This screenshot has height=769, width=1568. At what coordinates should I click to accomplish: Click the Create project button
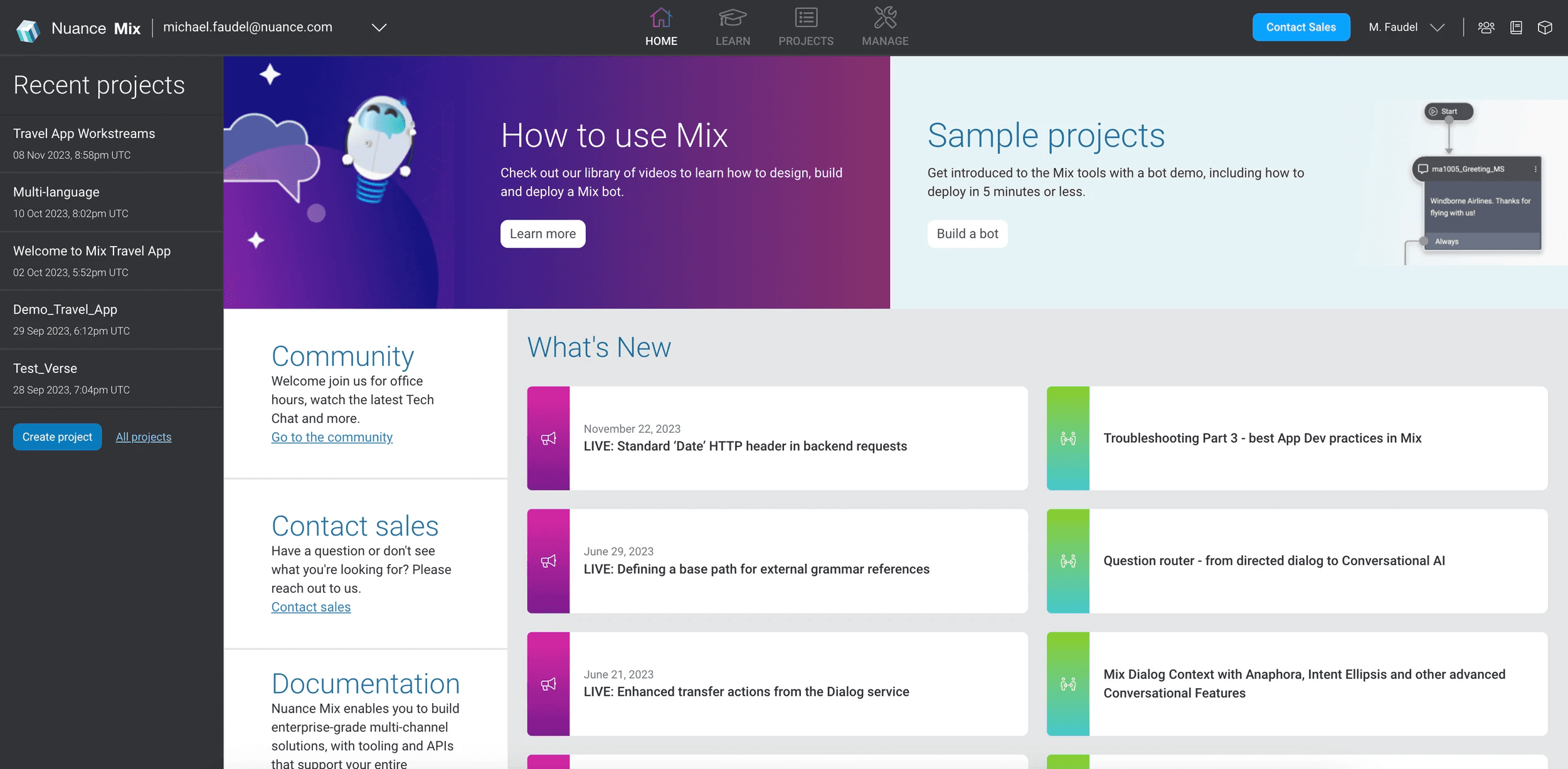point(57,437)
